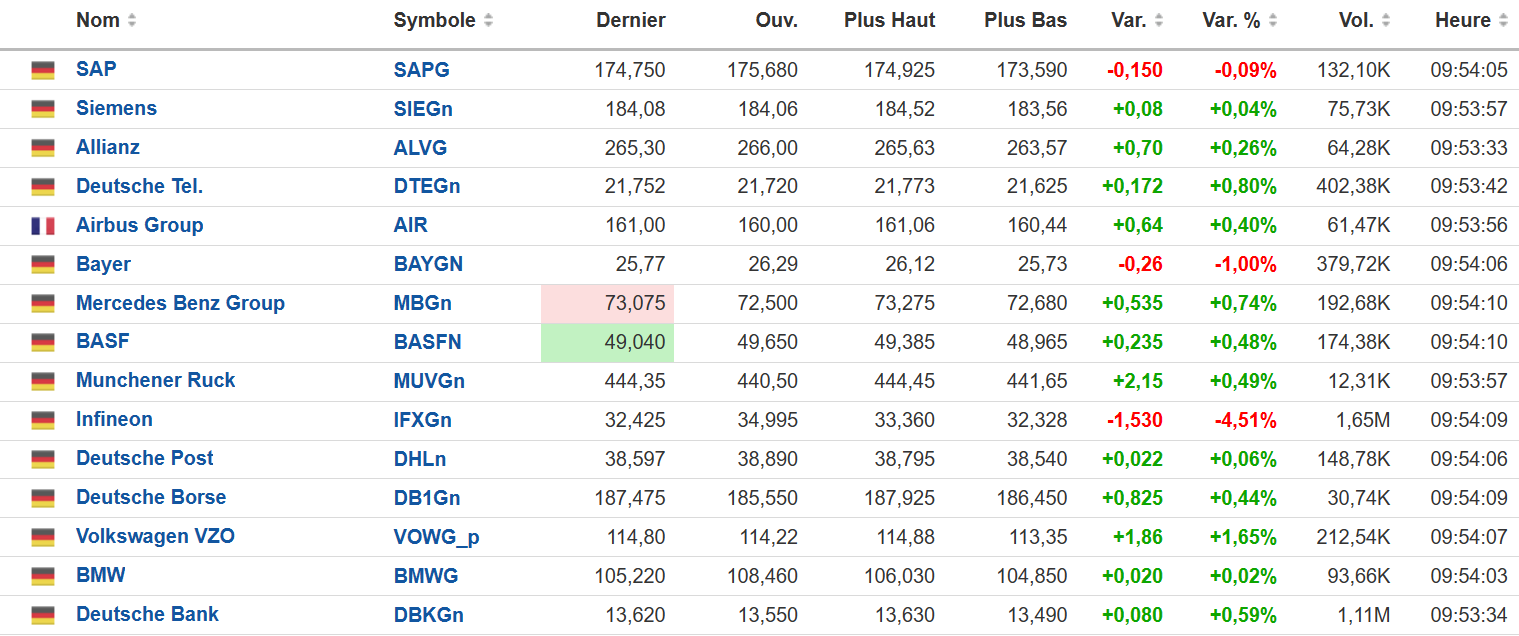This screenshot has height=636, width=1519.
Task: Click the flag icon next to Volkswagen VZO
Action: (42, 537)
